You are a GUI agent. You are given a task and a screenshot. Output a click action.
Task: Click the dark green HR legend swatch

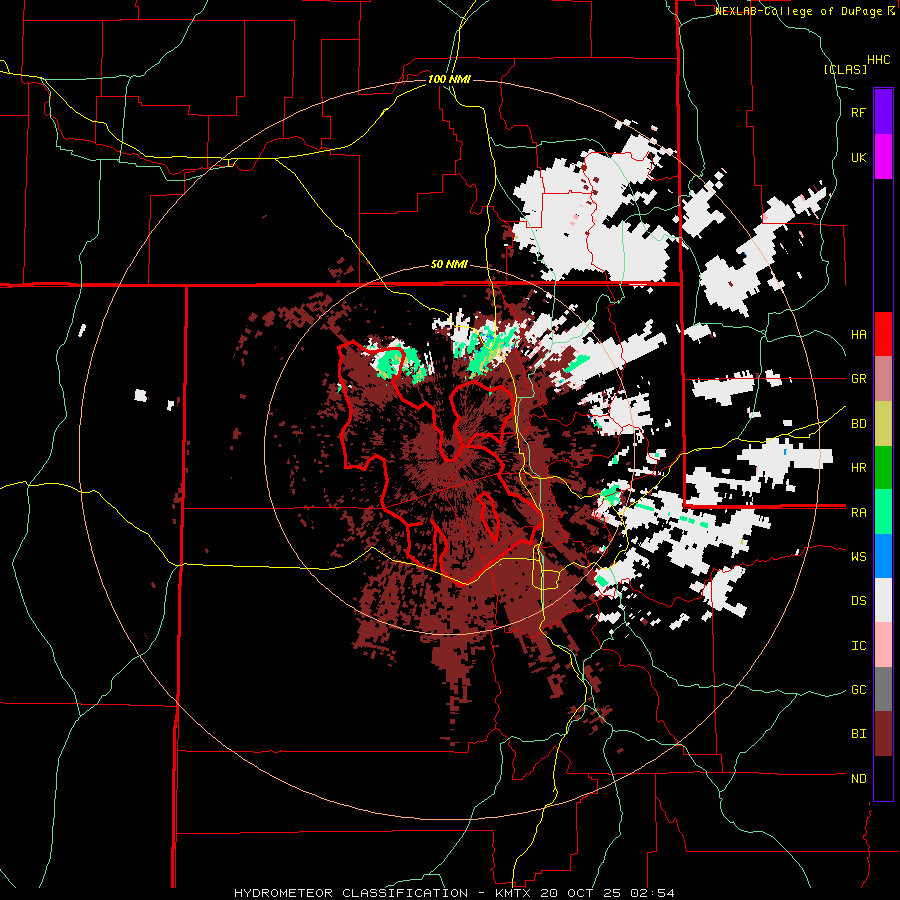(883, 467)
